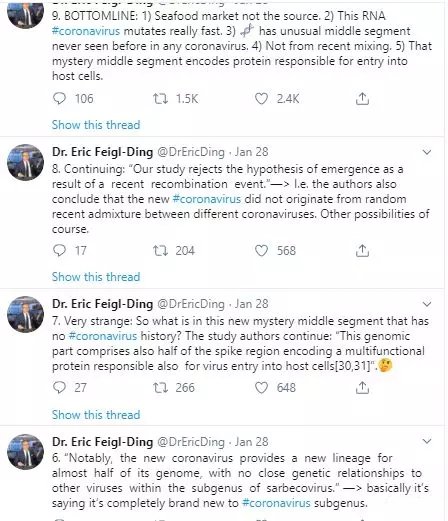Like the tweet with 2.4K likes
This screenshot has width=448, height=521.
click(x=261, y=99)
